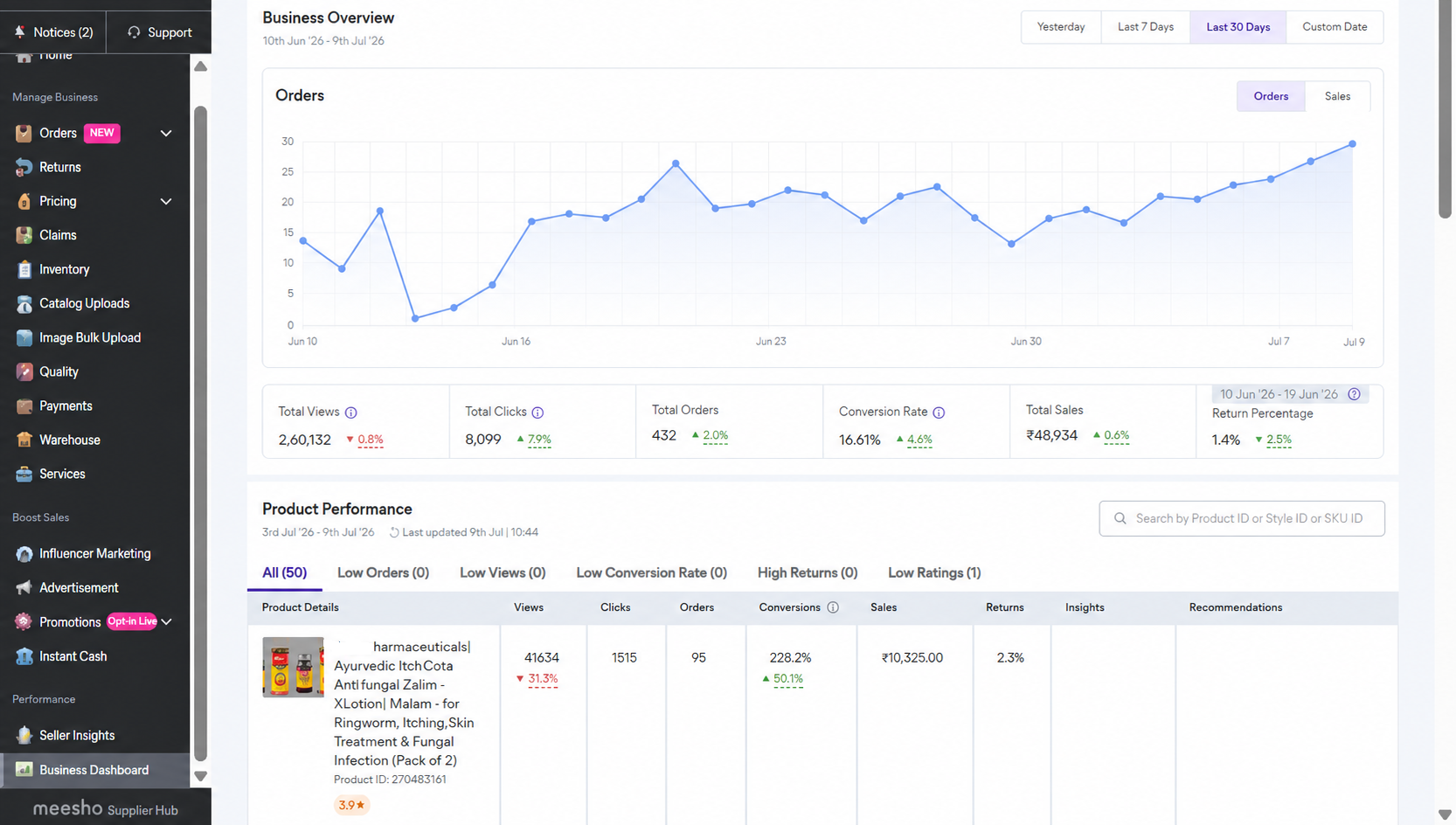Open the Claims sidebar icon
Viewport: 1456px width, 825px height.
click(24, 235)
